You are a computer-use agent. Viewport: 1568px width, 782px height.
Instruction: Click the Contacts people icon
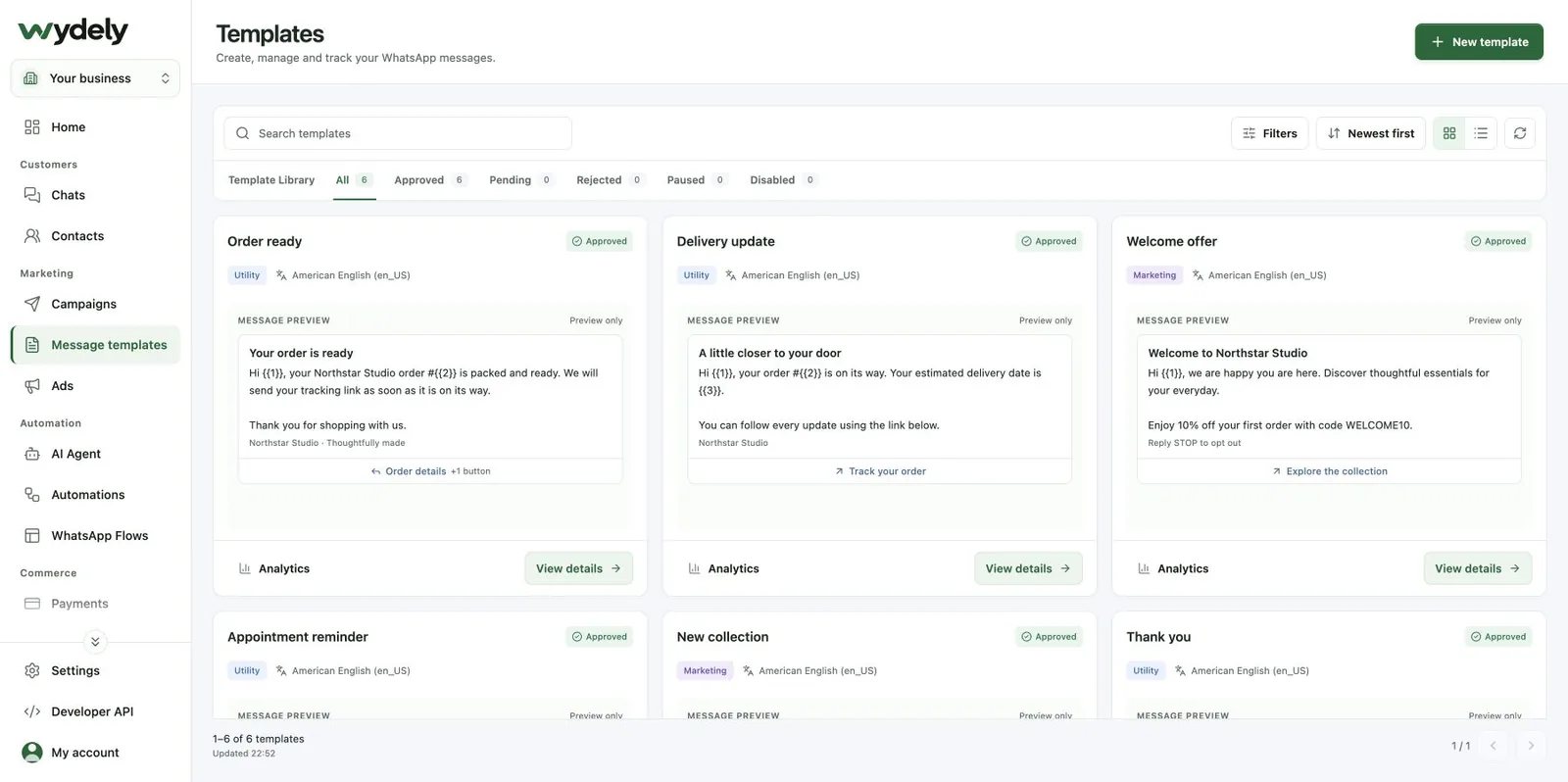point(32,236)
